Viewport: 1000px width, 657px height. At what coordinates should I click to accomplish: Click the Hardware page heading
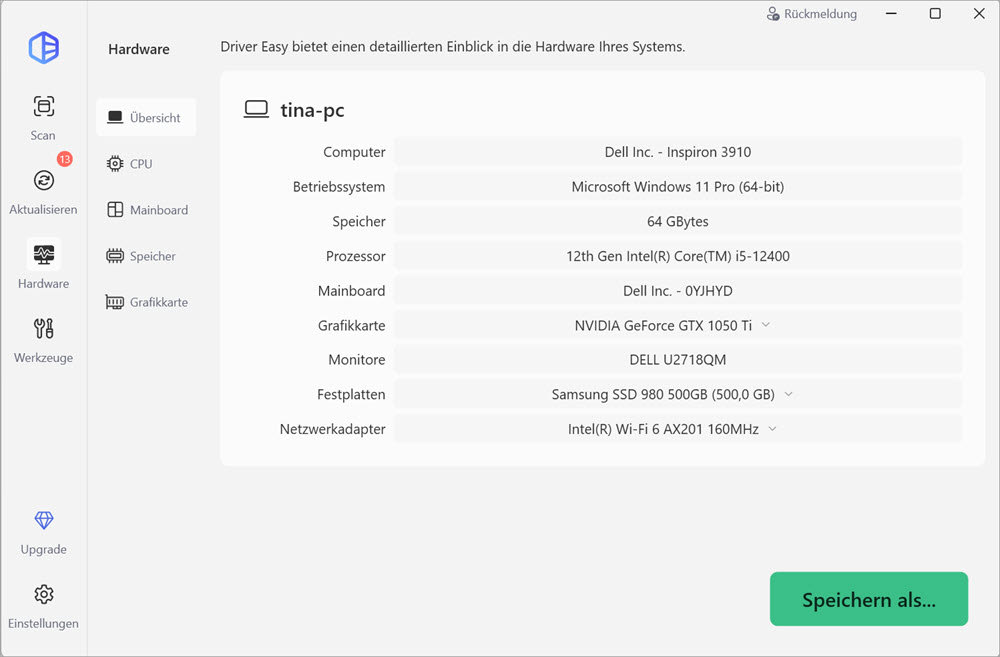click(139, 49)
